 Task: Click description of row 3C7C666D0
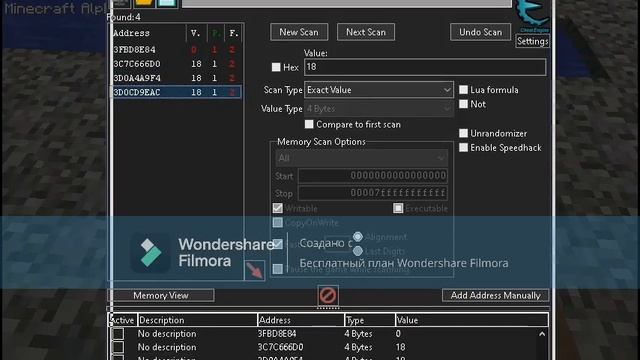(167, 347)
